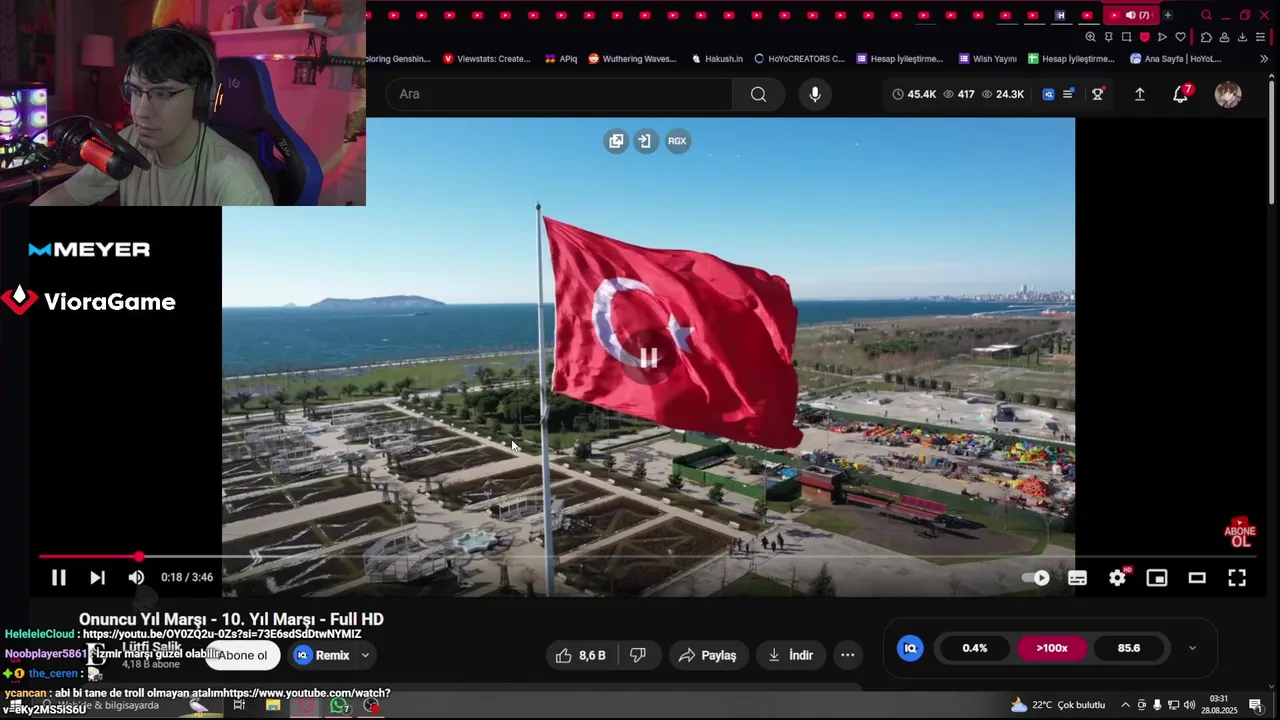
Task: Expand the vidIQ stats panel chevron
Action: (x=1192, y=648)
